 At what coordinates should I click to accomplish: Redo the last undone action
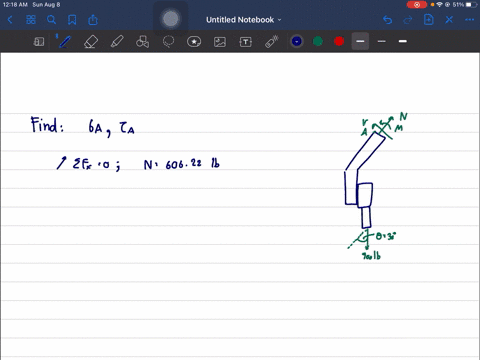click(x=408, y=20)
